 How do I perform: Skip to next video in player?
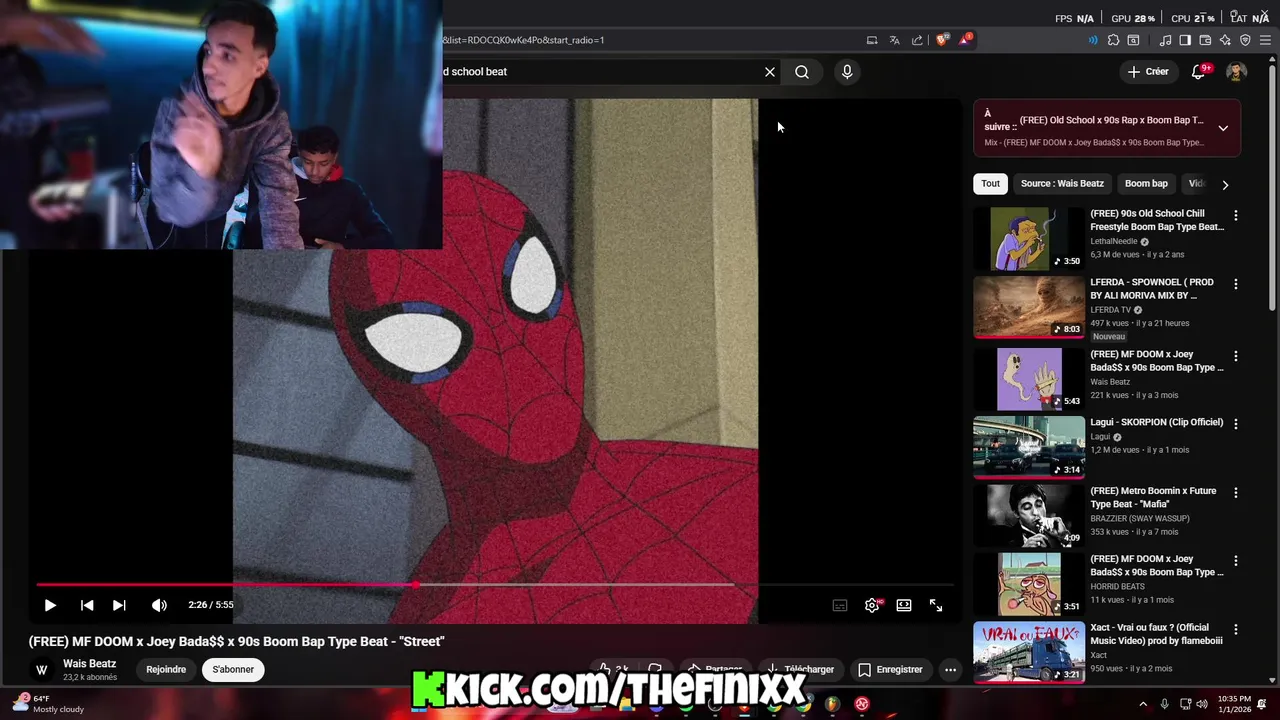tap(119, 605)
